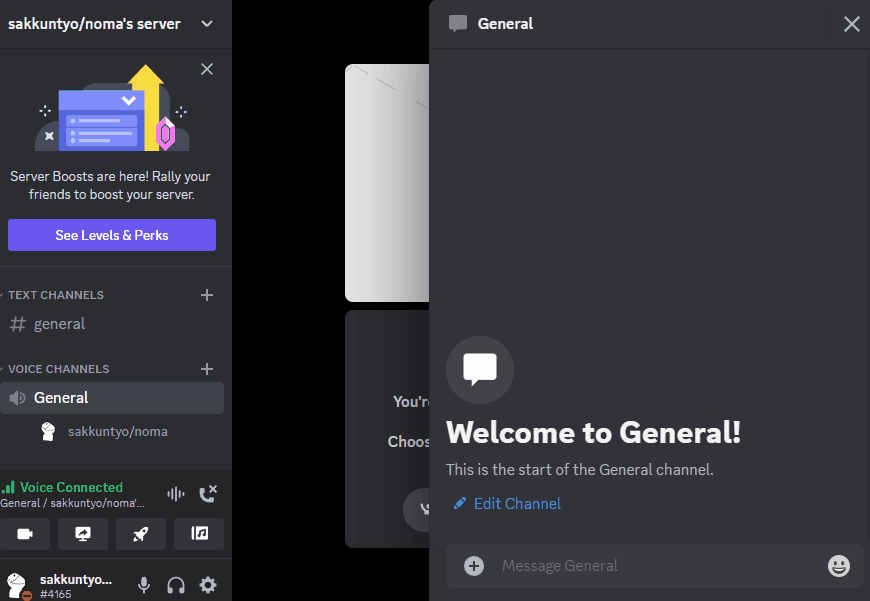The width and height of the screenshot is (870, 601).
Task: Select the general text channel
Action: click(60, 323)
